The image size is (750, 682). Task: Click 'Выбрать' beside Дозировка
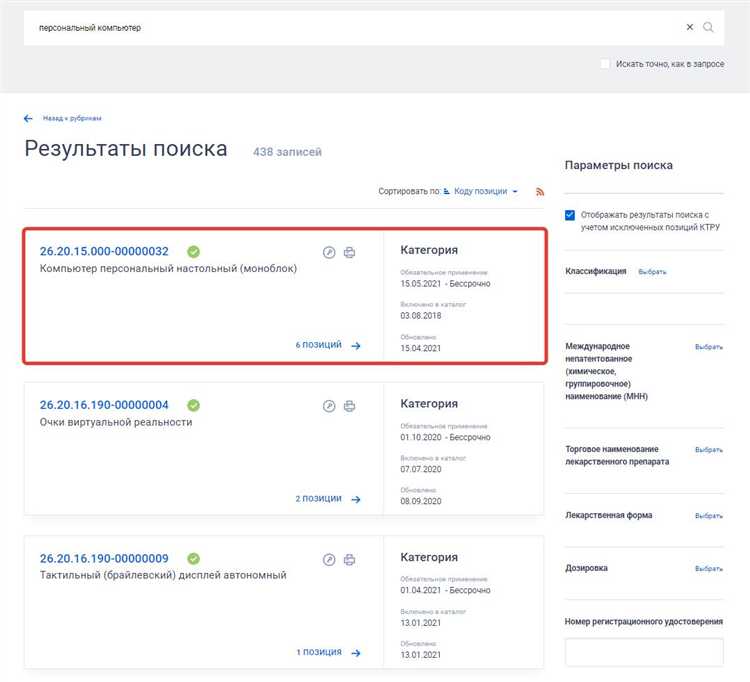pos(709,569)
